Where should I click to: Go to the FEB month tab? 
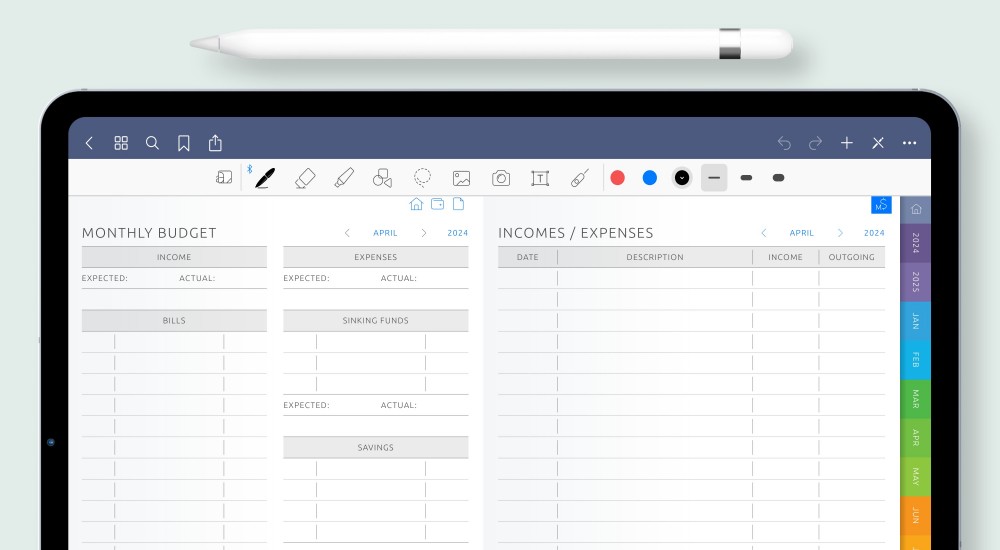tap(916, 360)
